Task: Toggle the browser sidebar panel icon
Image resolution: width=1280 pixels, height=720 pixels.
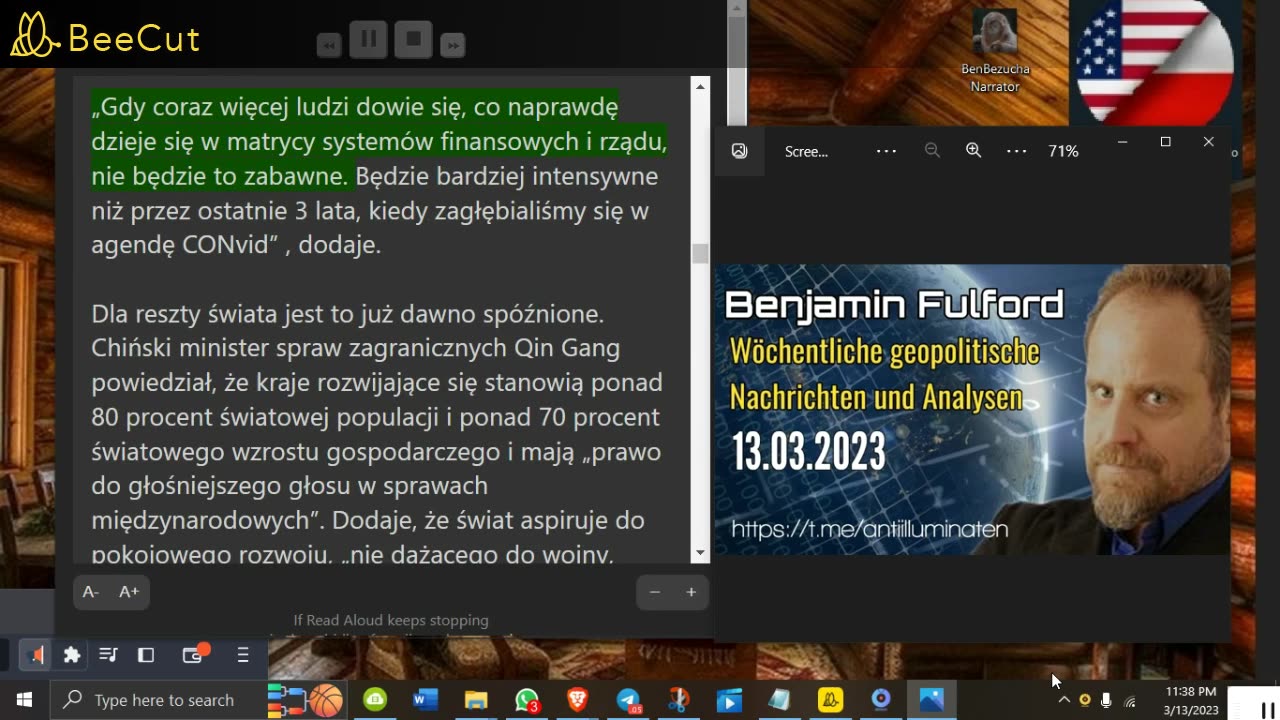Action: pos(146,655)
